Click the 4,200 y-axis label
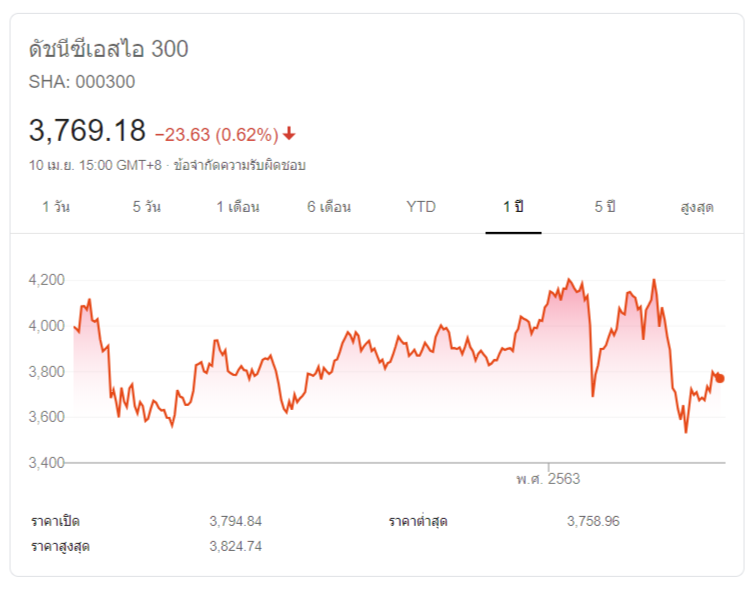The width and height of the screenshot is (752, 591). (48, 279)
